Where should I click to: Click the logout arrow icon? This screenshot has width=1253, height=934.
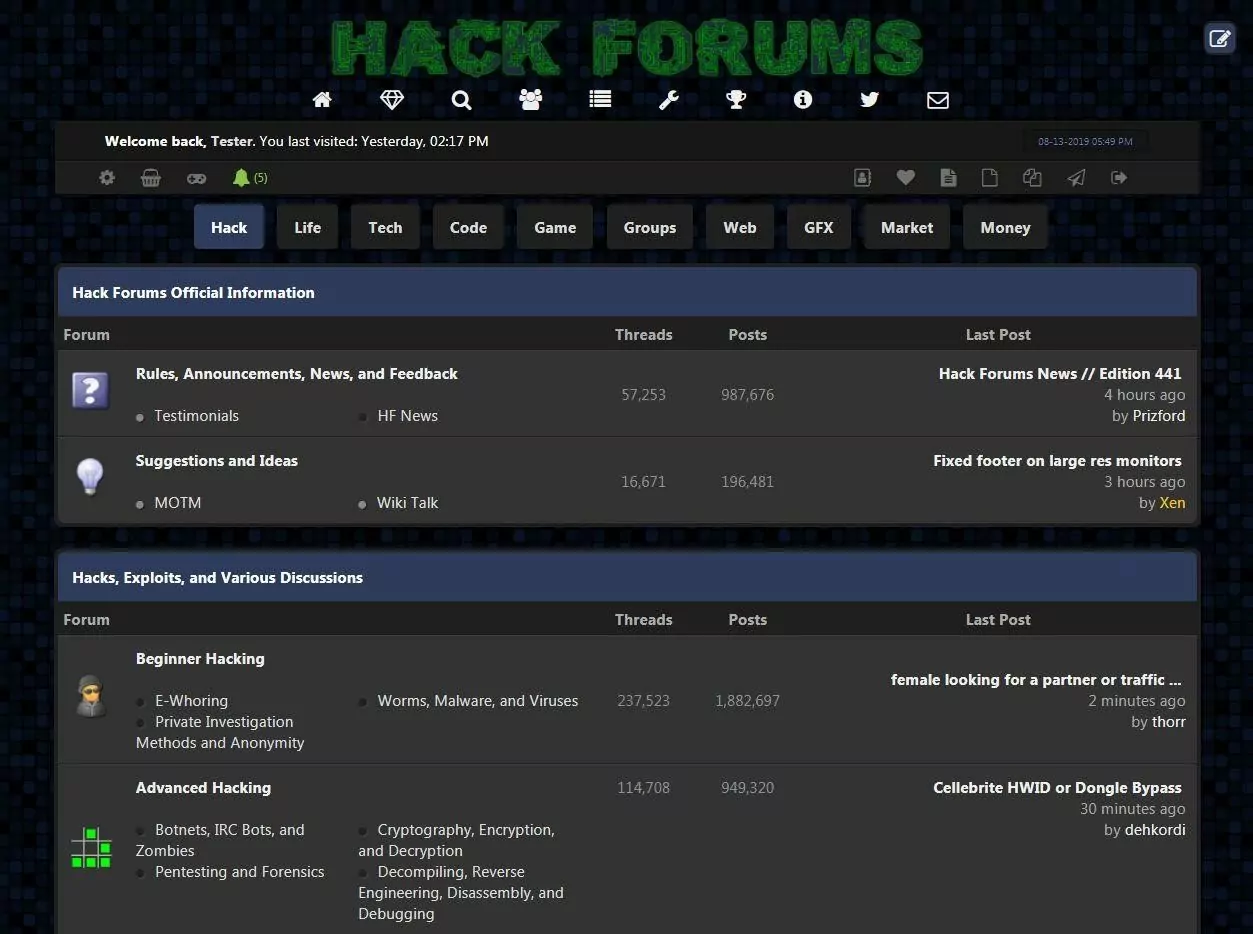click(x=1119, y=177)
